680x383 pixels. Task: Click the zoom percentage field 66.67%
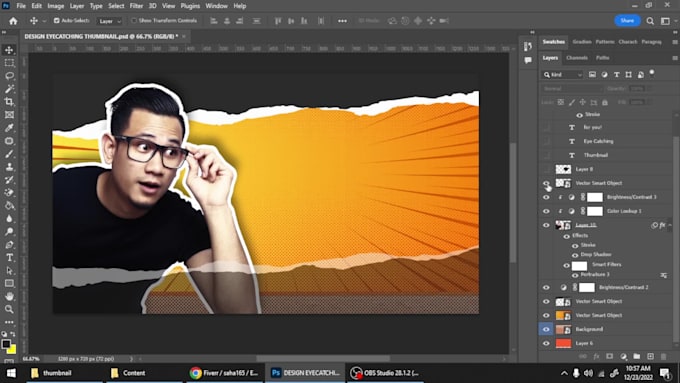(31, 359)
